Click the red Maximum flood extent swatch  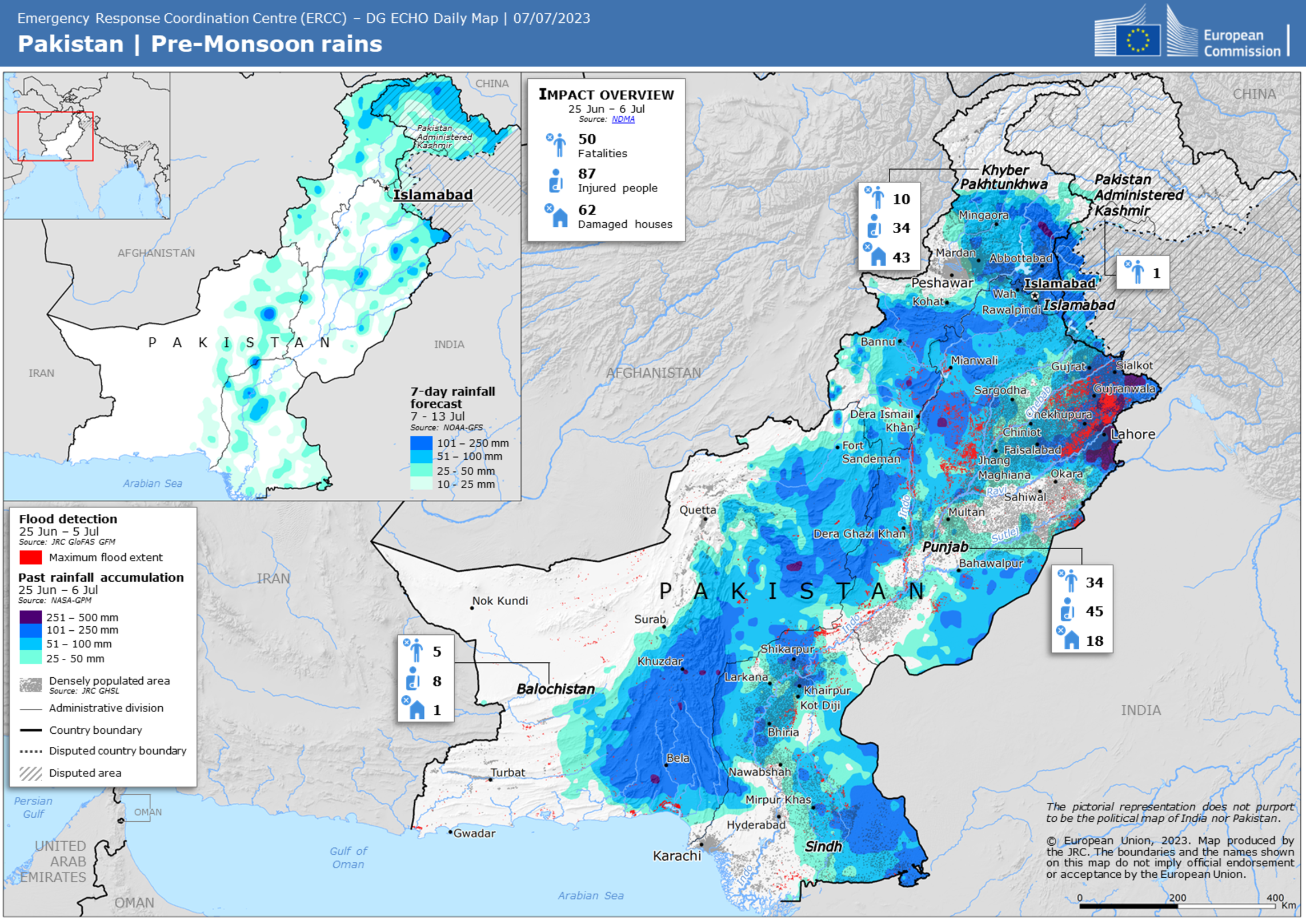(30, 557)
